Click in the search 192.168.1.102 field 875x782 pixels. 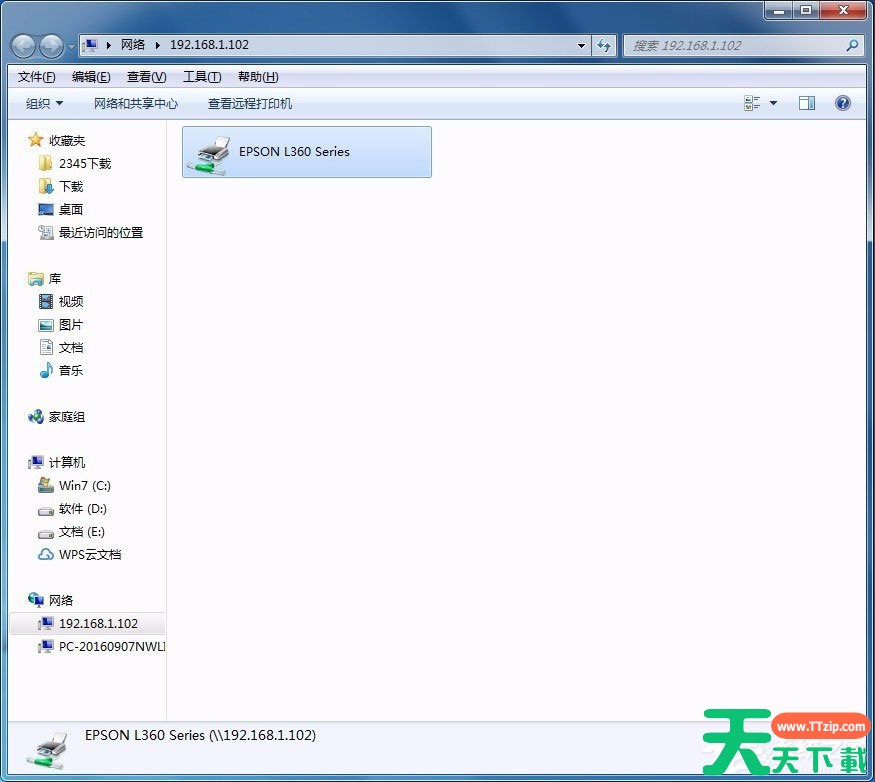tap(735, 45)
